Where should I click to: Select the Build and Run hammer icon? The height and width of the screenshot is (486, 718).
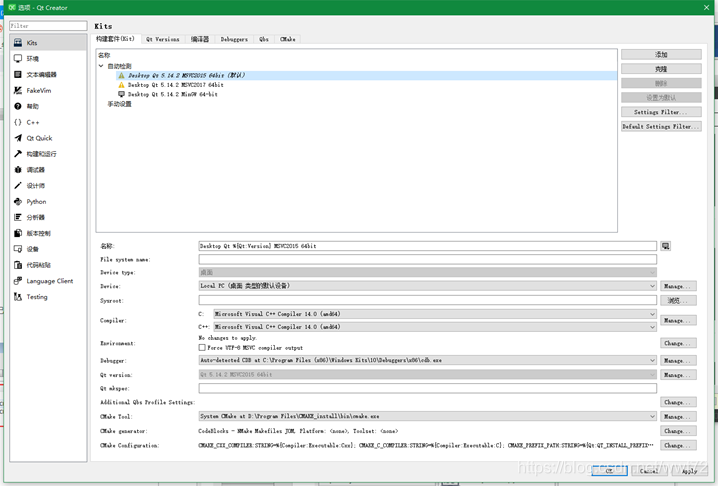coord(18,154)
